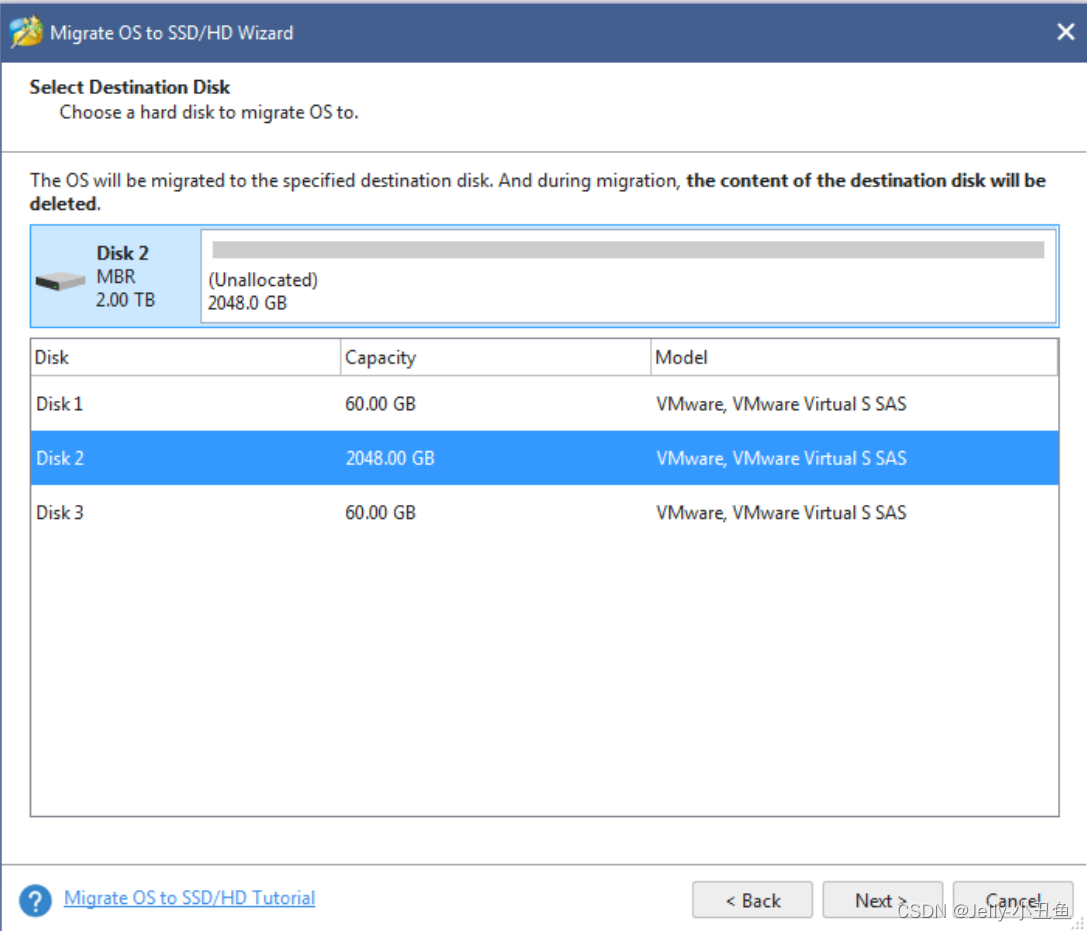Click the Disk column header
The height and width of the screenshot is (931, 1087).
point(50,357)
